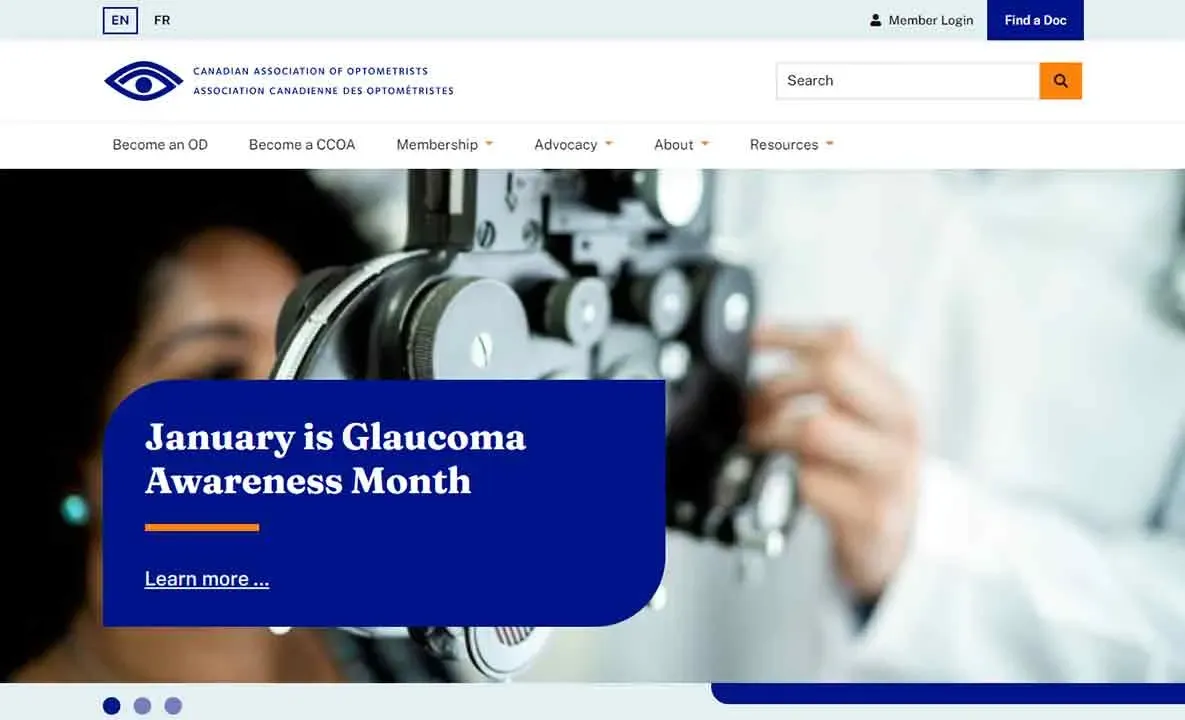Switch language to FR

(x=162, y=20)
